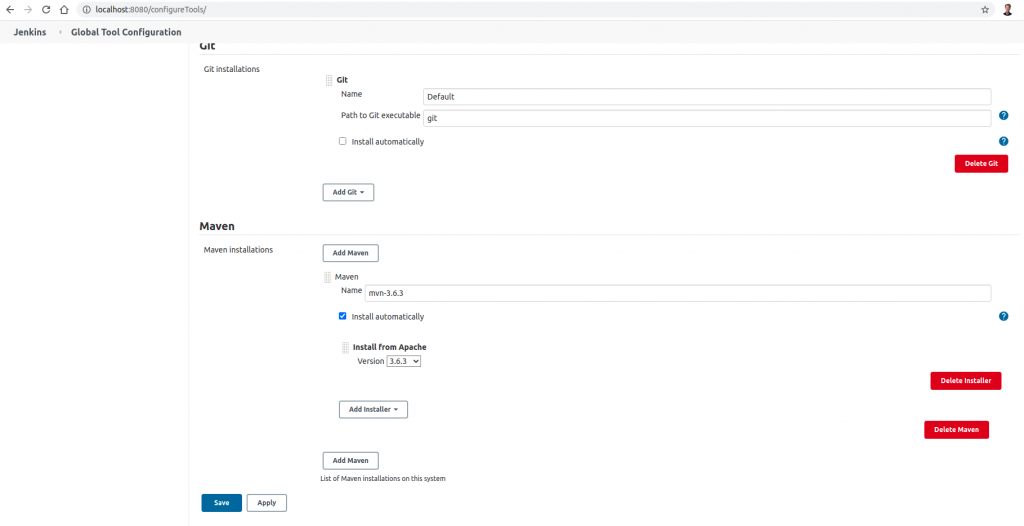The height and width of the screenshot is (526, 1024).
Task: Reload the page with the refresh icon
Action: tap(46, 9)
